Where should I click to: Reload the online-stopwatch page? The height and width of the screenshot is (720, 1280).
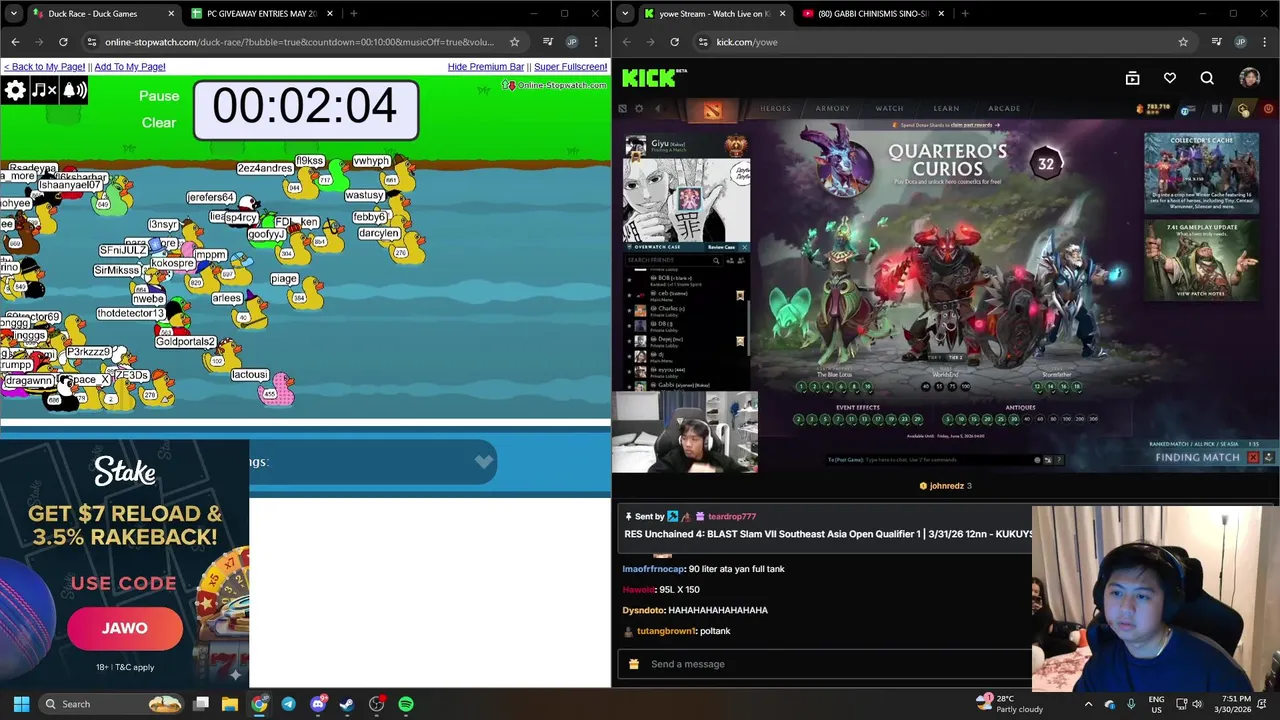(x=63, y=42)
